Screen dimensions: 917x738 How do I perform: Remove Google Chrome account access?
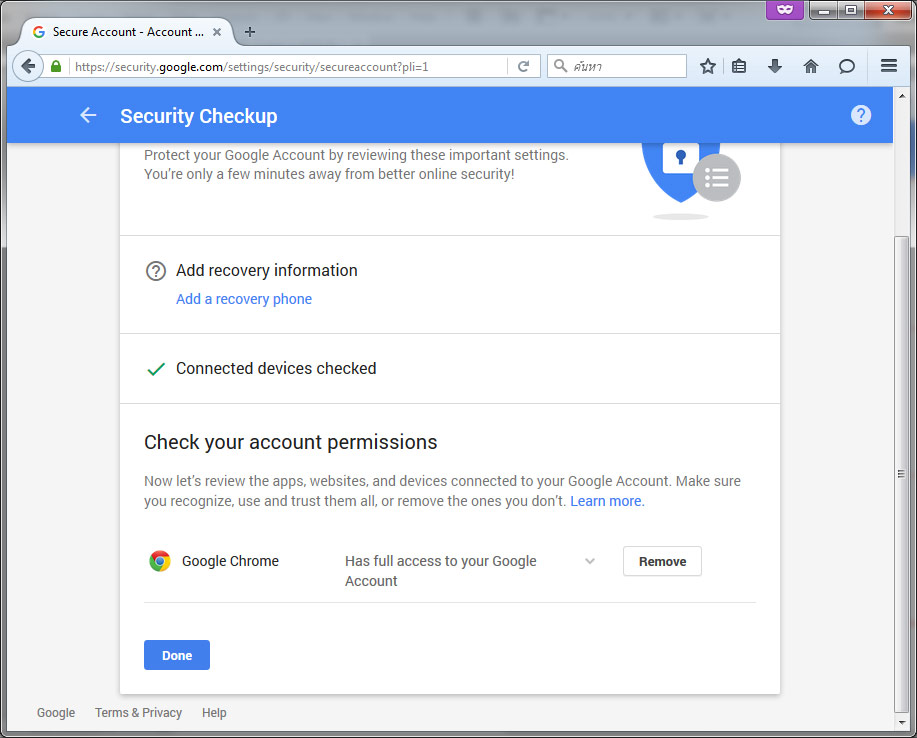[662, 561]
